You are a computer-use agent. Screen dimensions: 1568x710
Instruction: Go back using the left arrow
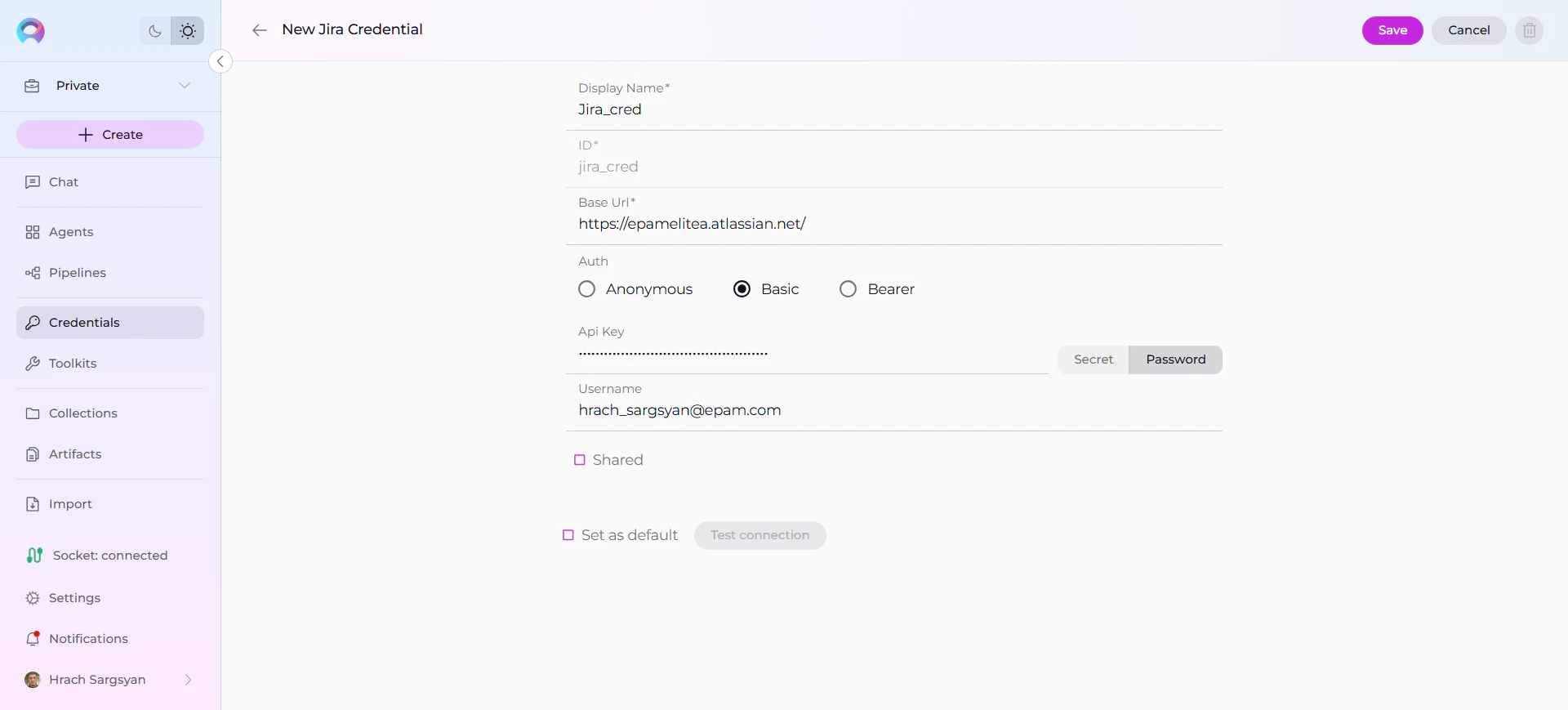pos(260,30)
